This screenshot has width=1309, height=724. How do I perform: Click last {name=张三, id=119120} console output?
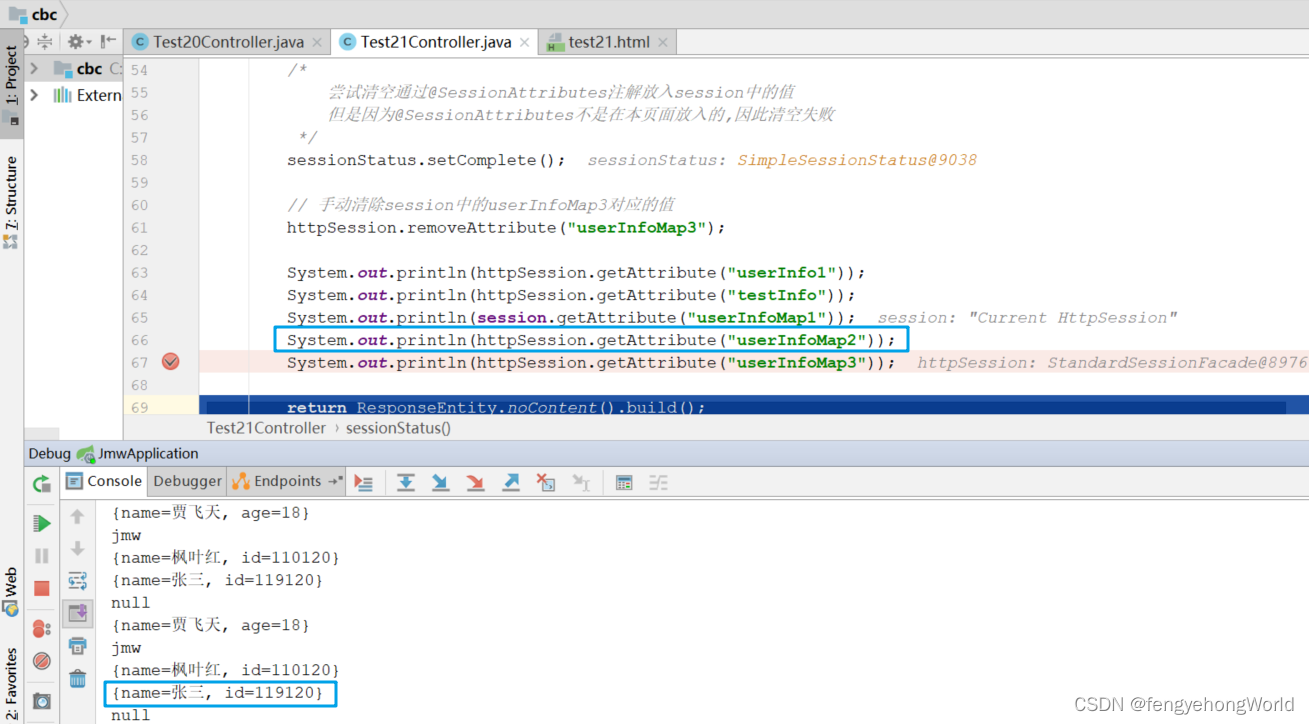218,693
